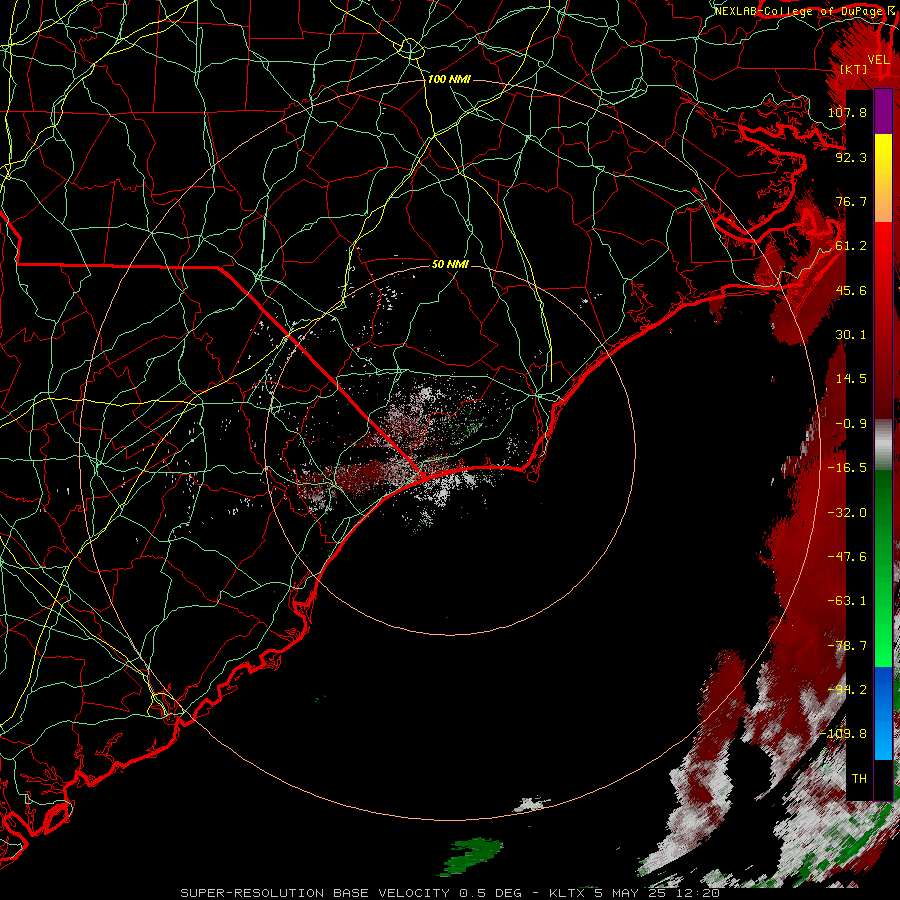Click the black TH segment of color bar

coord(883,779)
